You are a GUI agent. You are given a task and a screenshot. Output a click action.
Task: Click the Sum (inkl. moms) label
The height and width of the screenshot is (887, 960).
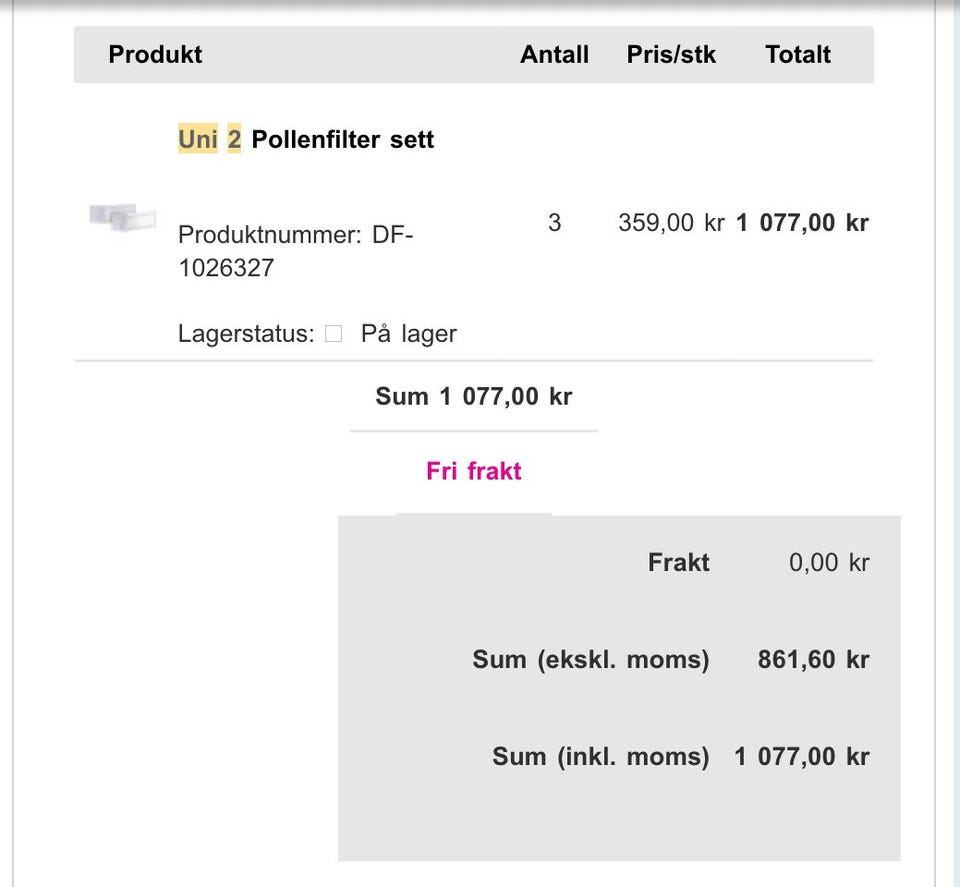[600, 757]
